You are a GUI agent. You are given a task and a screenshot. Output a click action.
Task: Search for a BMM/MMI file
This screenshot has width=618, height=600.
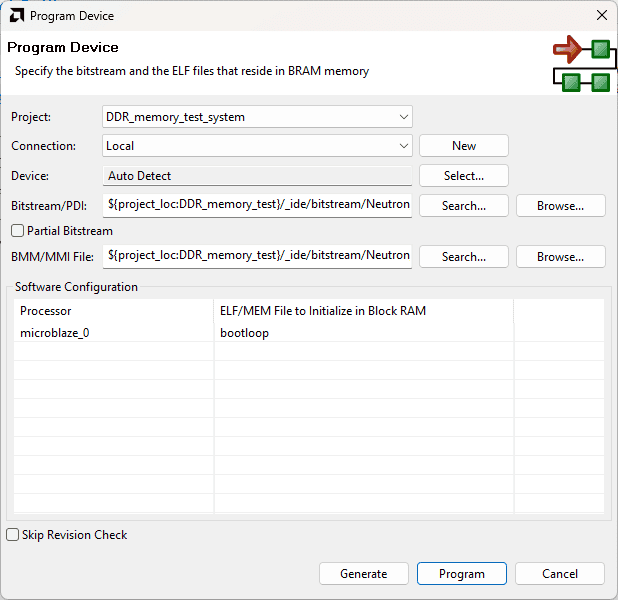(464, 257)
